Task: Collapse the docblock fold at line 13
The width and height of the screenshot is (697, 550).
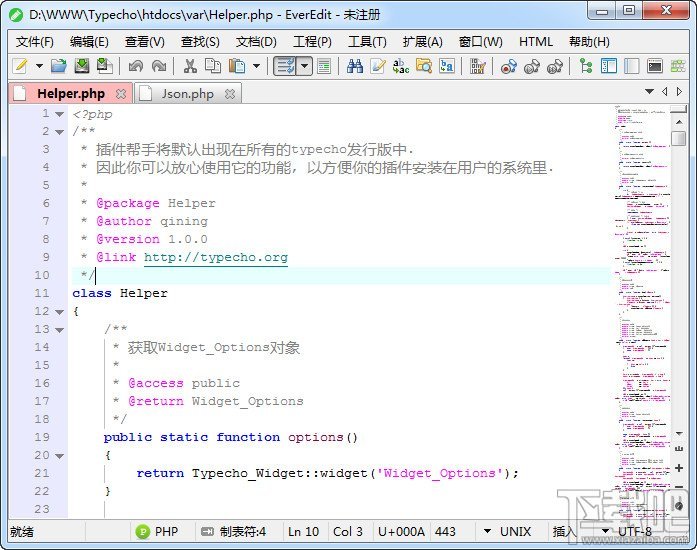Action: [x=59, y=330]
